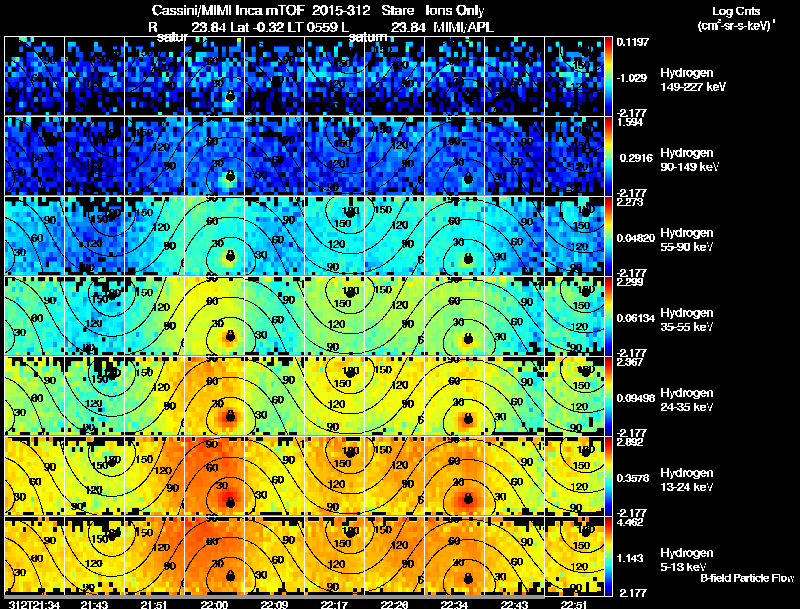
Task: Click the '22:51' time axis label
Action: click(573, 605)
